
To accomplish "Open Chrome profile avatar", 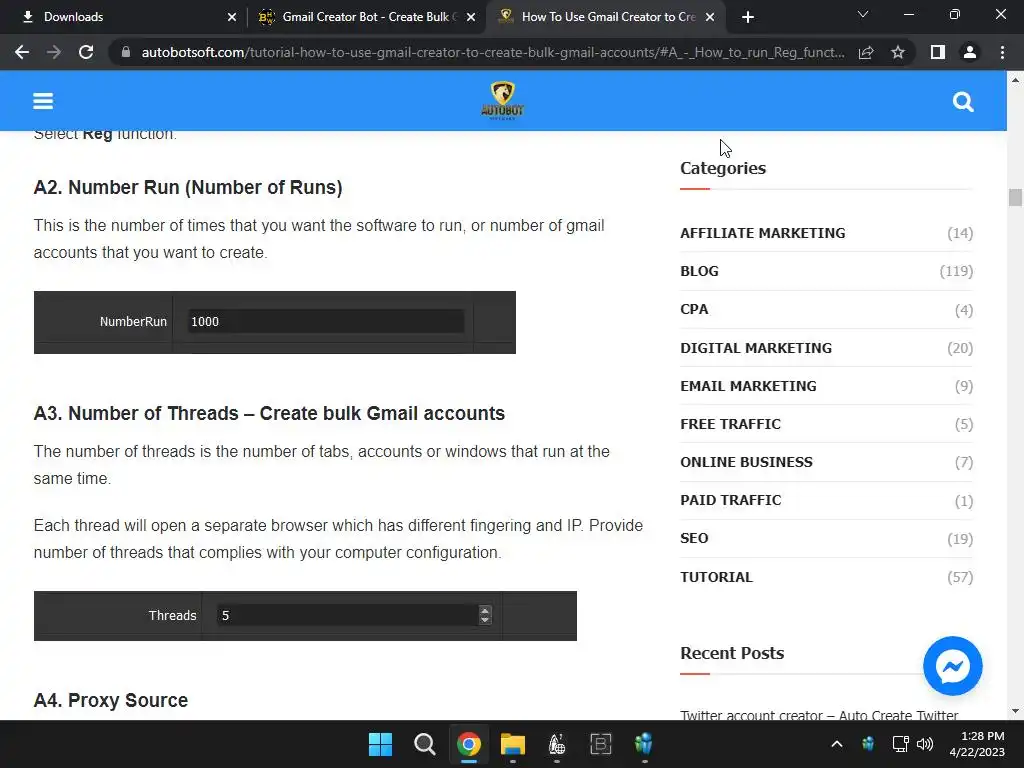I will point(970,52).
